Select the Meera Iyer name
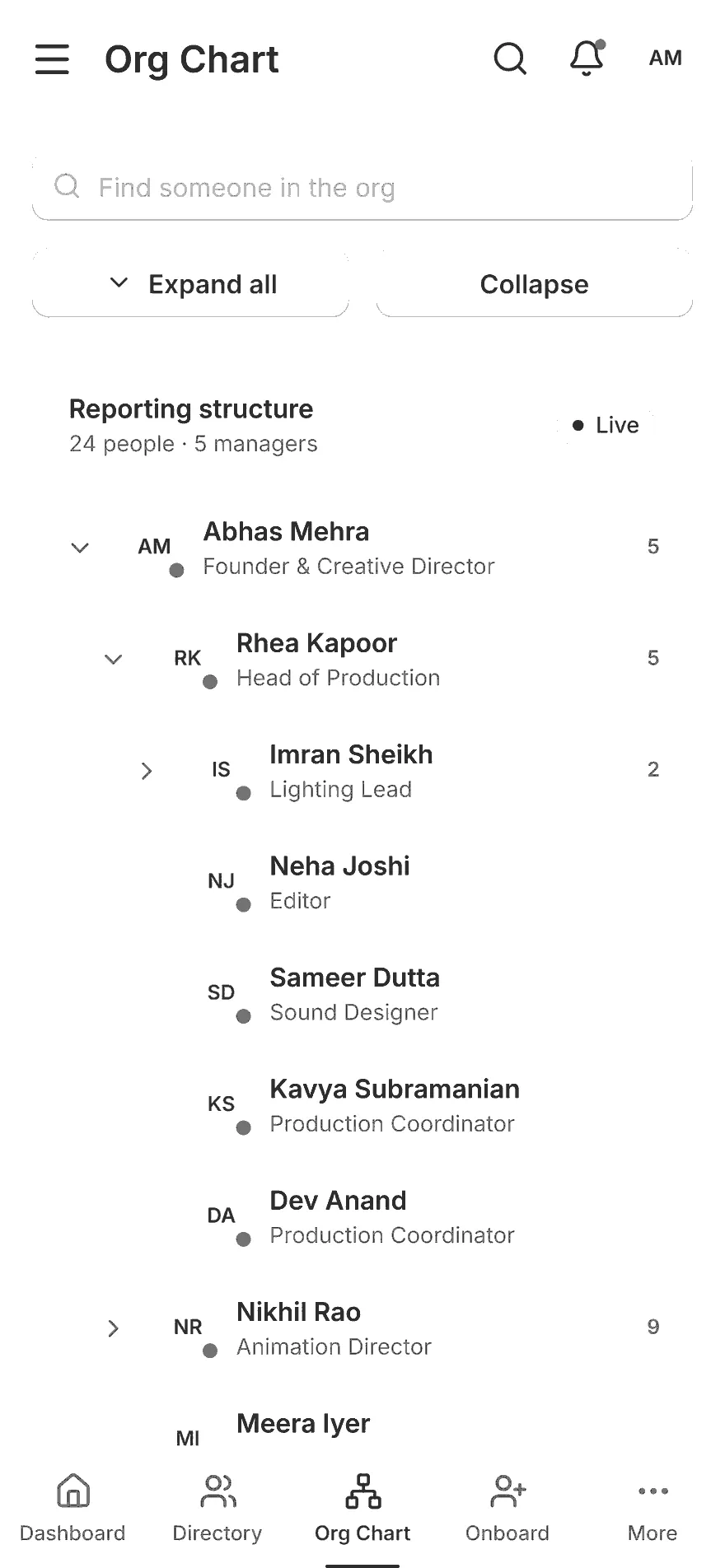Viewport: 725px width, 1568px height. [303, 1424]
